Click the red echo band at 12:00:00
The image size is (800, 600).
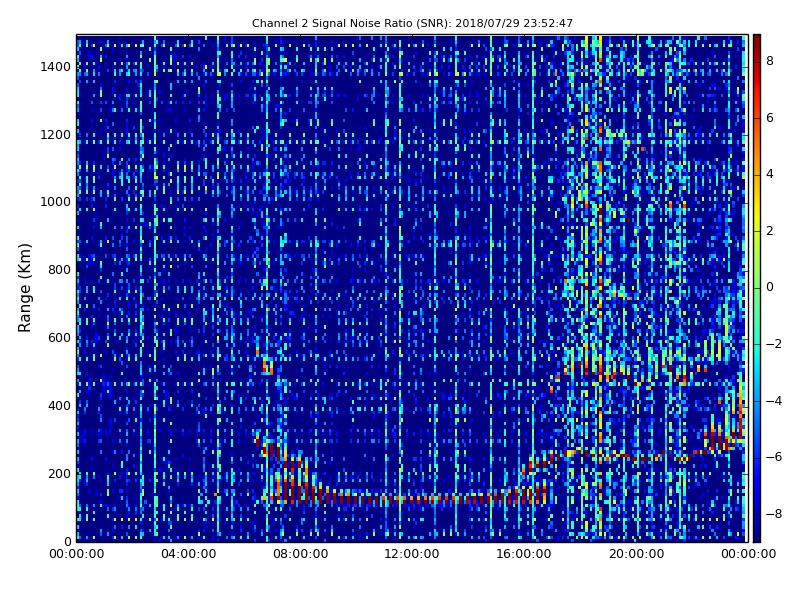[x=412, y=498]
